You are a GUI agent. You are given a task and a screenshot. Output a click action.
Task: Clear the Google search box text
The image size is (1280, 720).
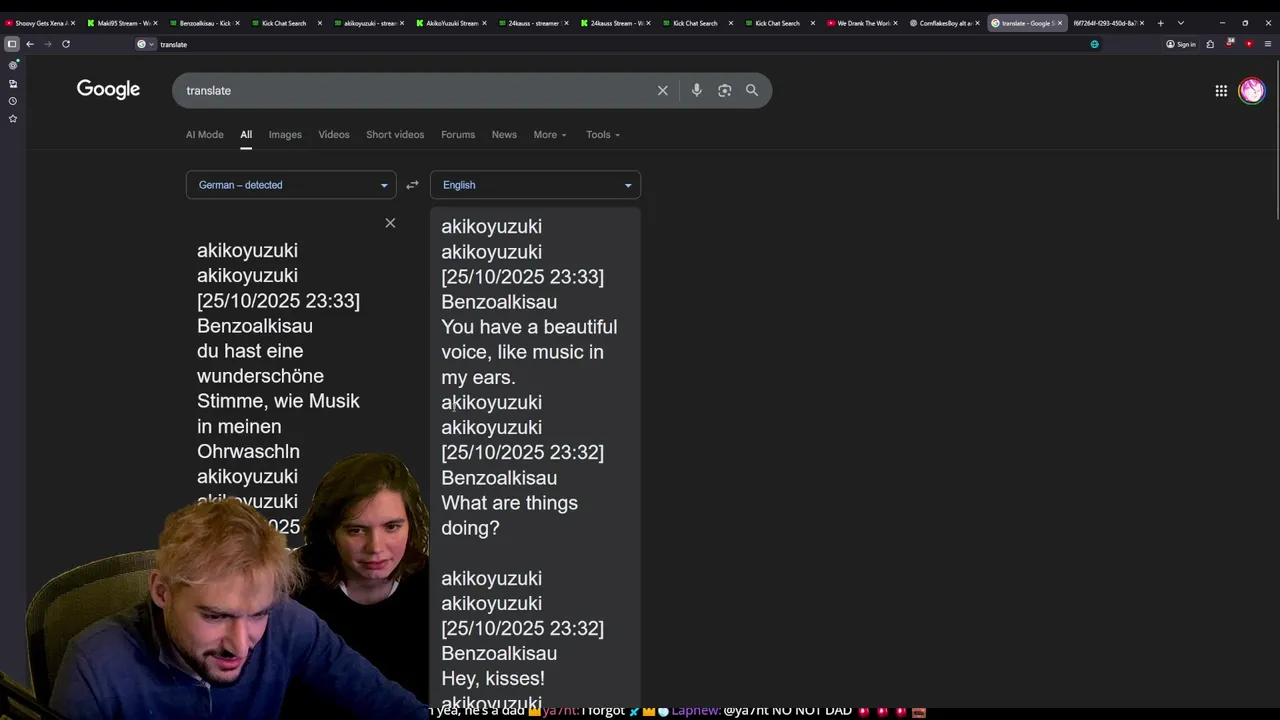(662, 90)
